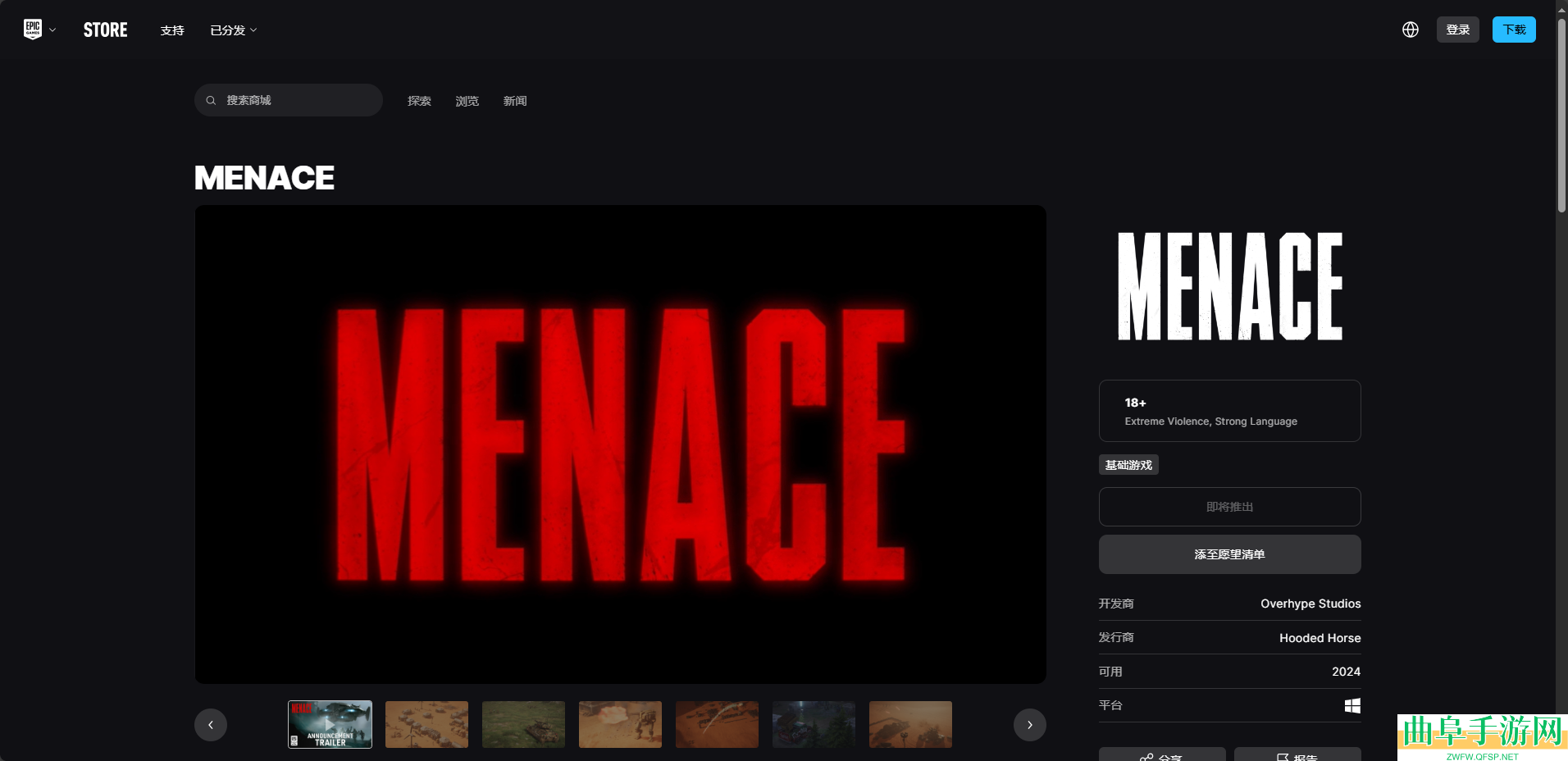This screenshot has height=761, width=1568.
Task: Click the Epic Games logo icon
Action: [x=33, y=30]
